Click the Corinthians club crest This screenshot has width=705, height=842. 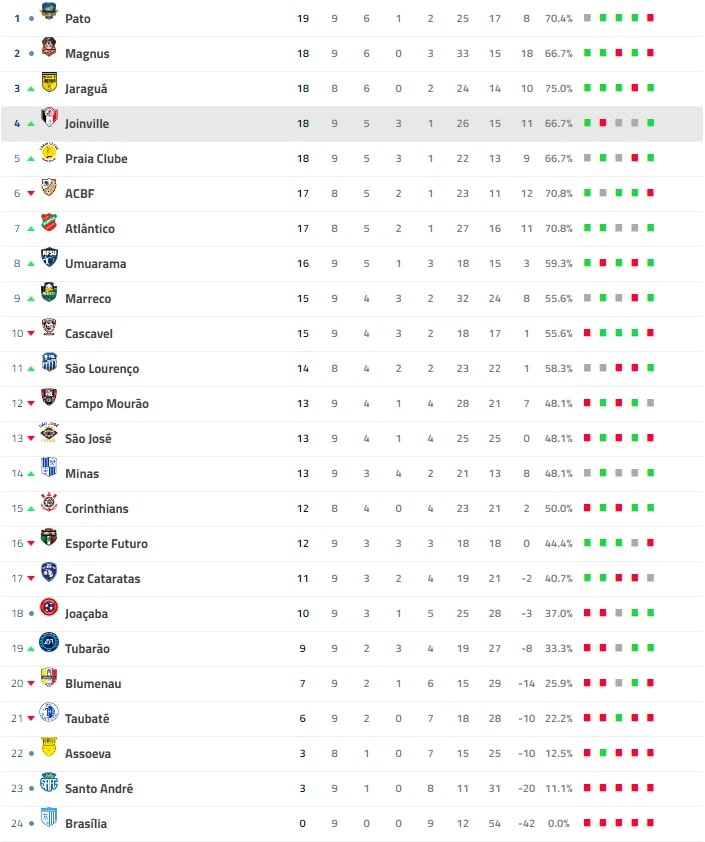[49, 503]
